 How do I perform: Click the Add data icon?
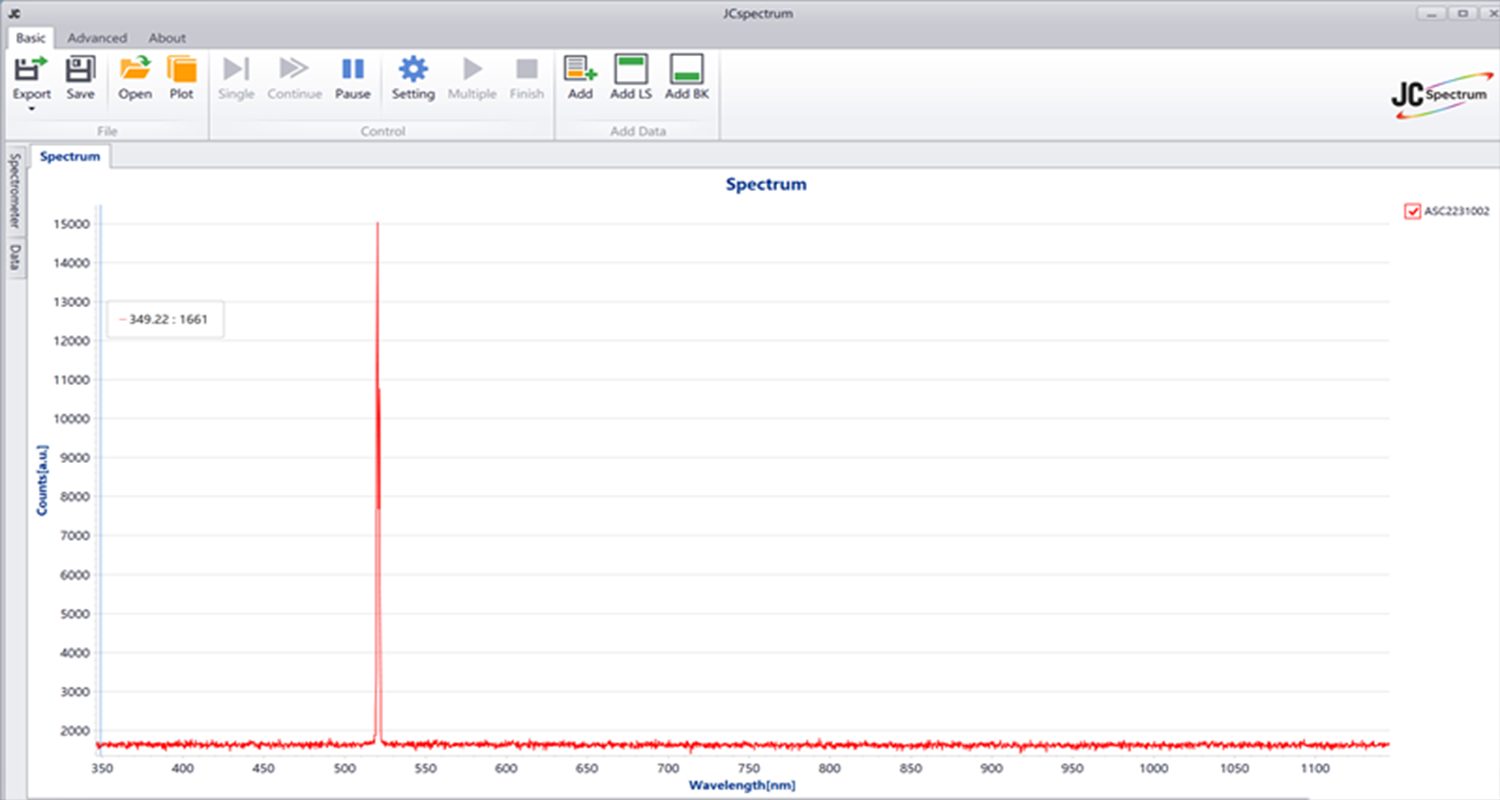point(580,70)
